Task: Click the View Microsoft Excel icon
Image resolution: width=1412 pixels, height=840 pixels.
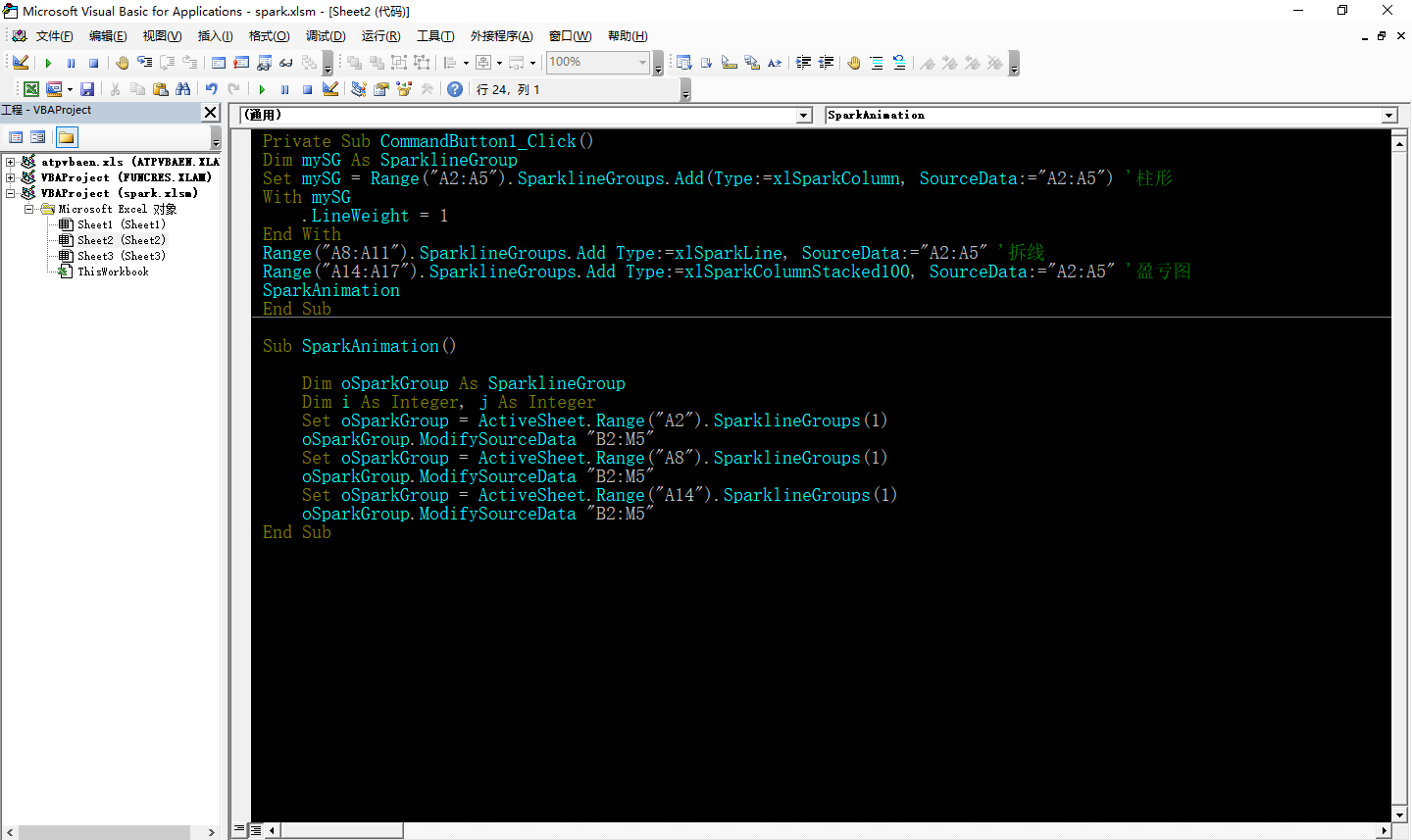Action: point(31,89)
